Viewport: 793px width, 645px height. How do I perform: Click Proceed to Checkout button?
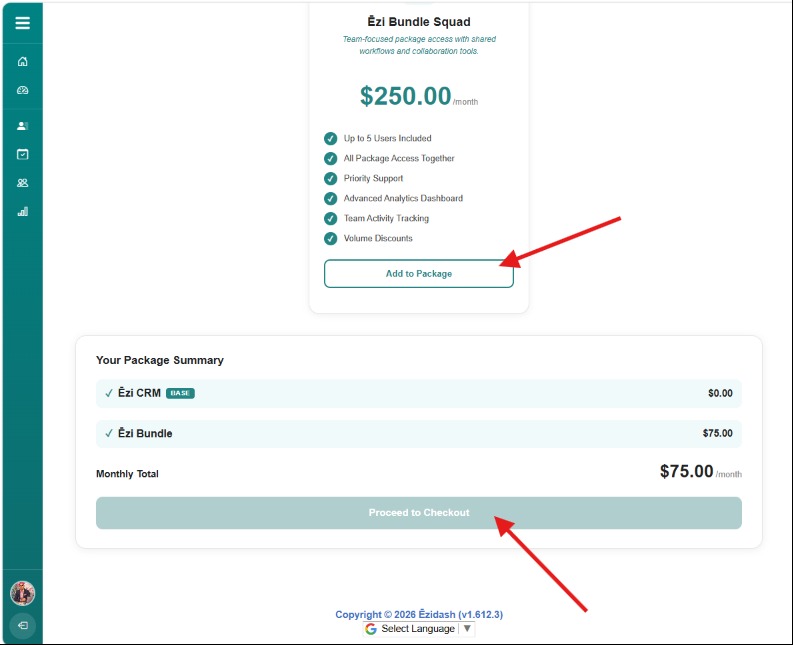pyautogui.click(x=419, y=512)
